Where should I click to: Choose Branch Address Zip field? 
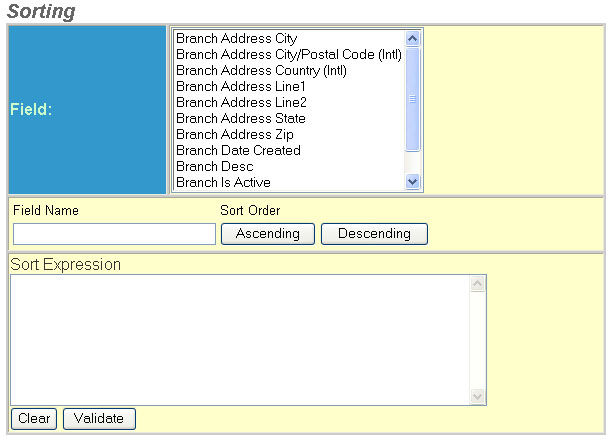click(x=235, y=135)
